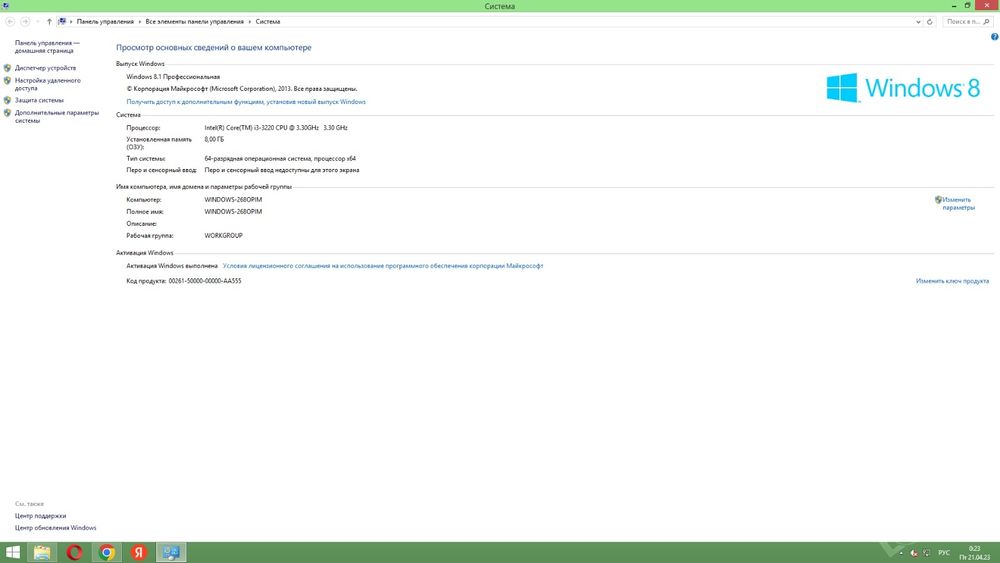Click 'Windows 8.1 Профессиональная' edition text
Image resolution: width=1000 pixels, height=563 pixels.
173,77
